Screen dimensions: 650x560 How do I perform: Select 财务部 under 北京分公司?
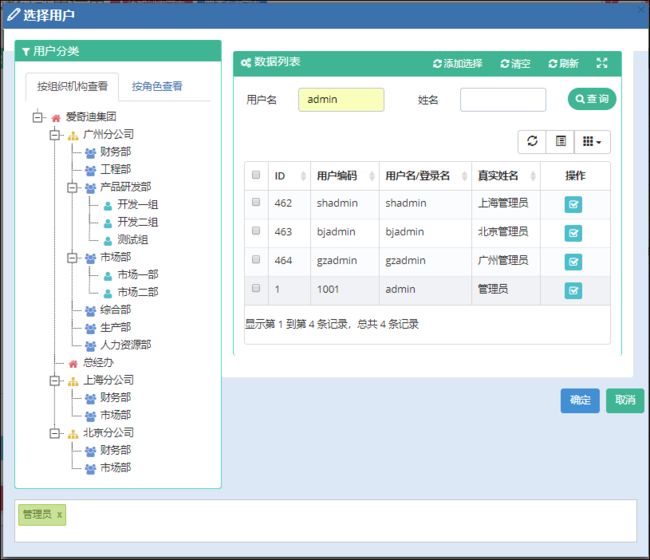[x=116, y=450]
